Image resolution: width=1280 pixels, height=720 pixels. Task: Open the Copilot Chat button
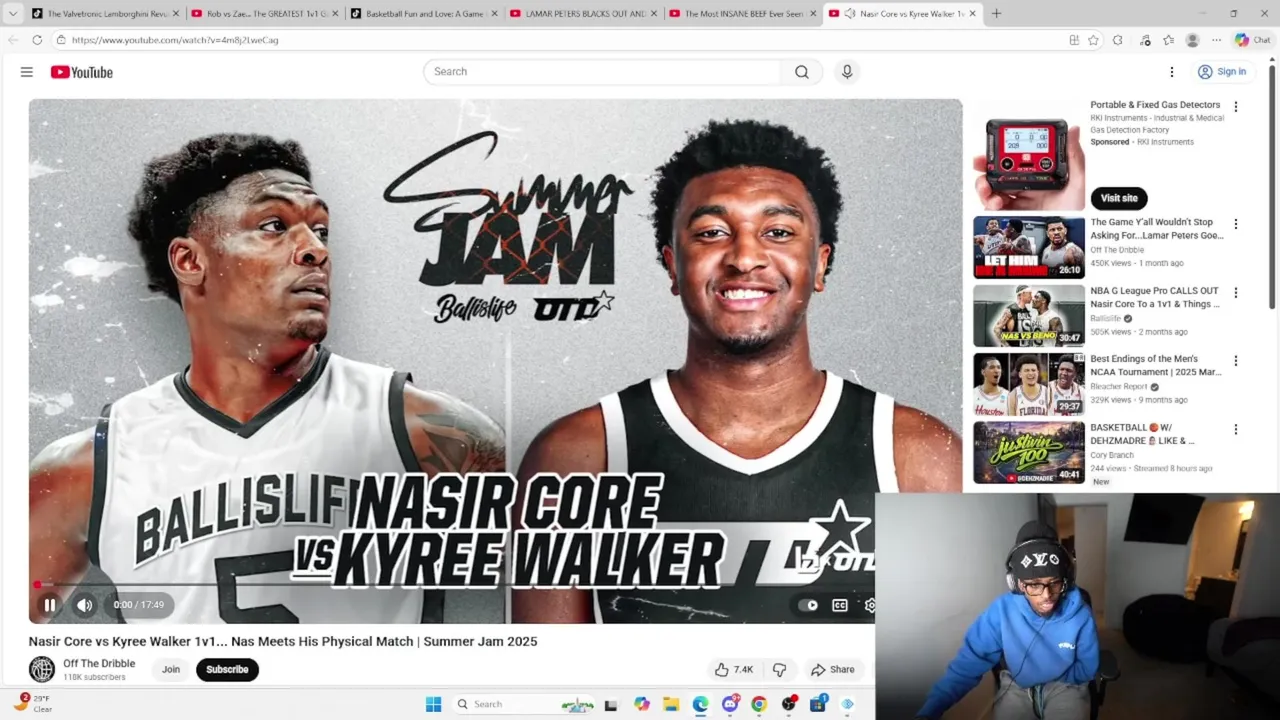[x=1251, y=40]
